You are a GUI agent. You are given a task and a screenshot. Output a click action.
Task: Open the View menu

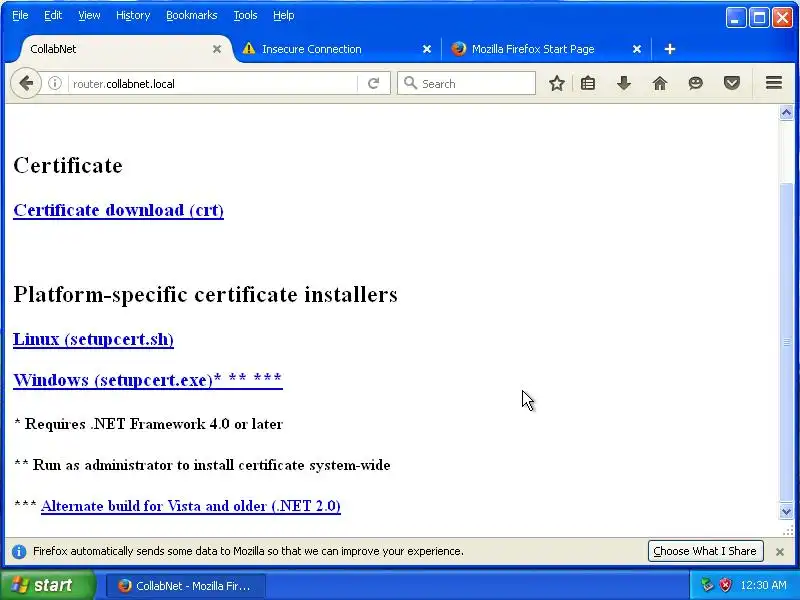89,15
